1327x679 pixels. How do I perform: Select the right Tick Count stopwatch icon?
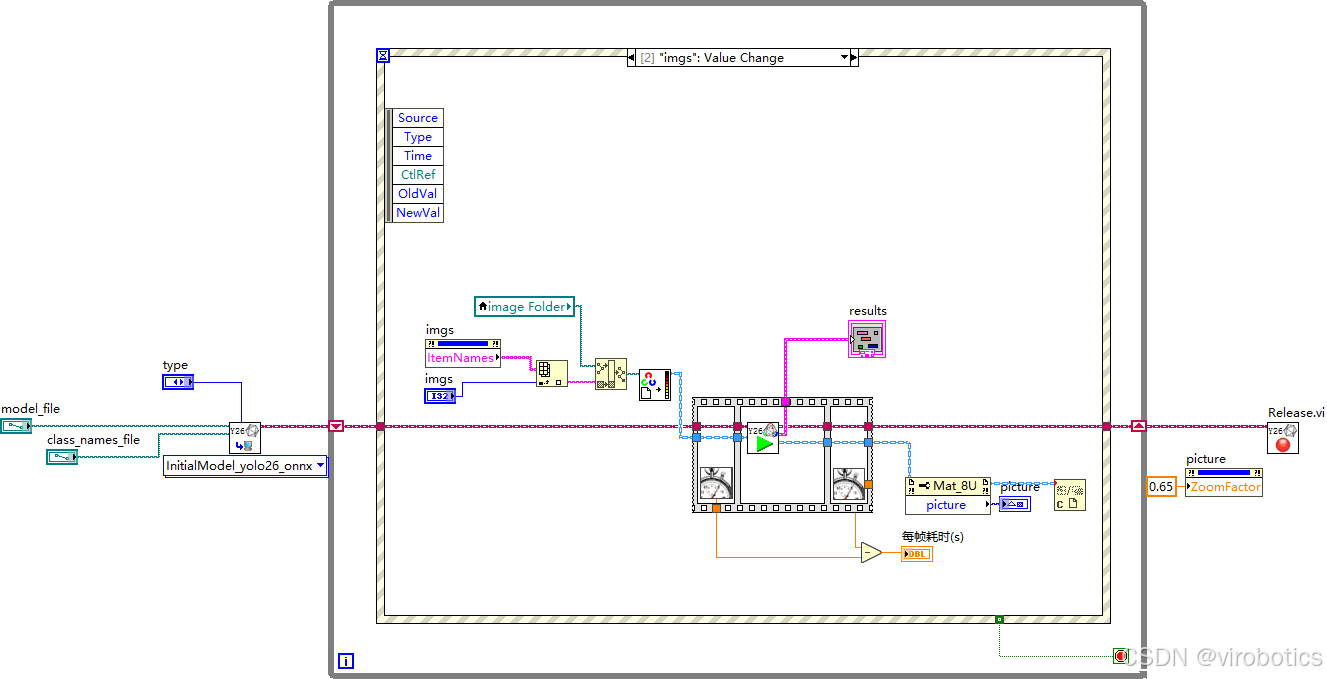pos(850,484)
